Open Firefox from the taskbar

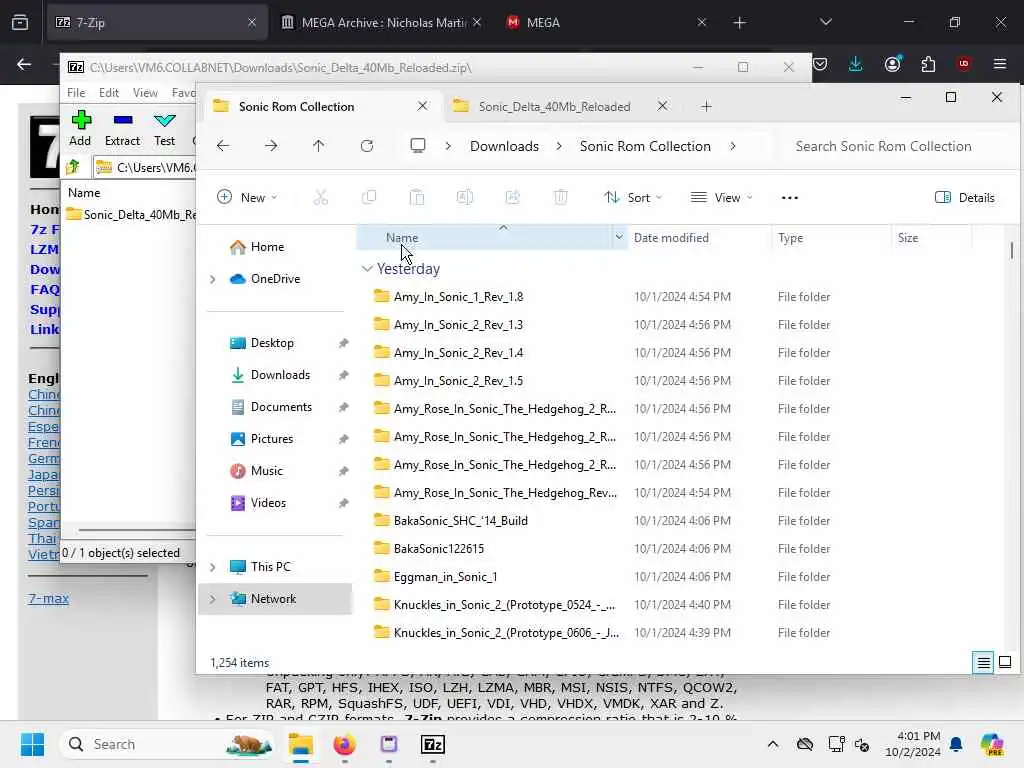[344, 744]
